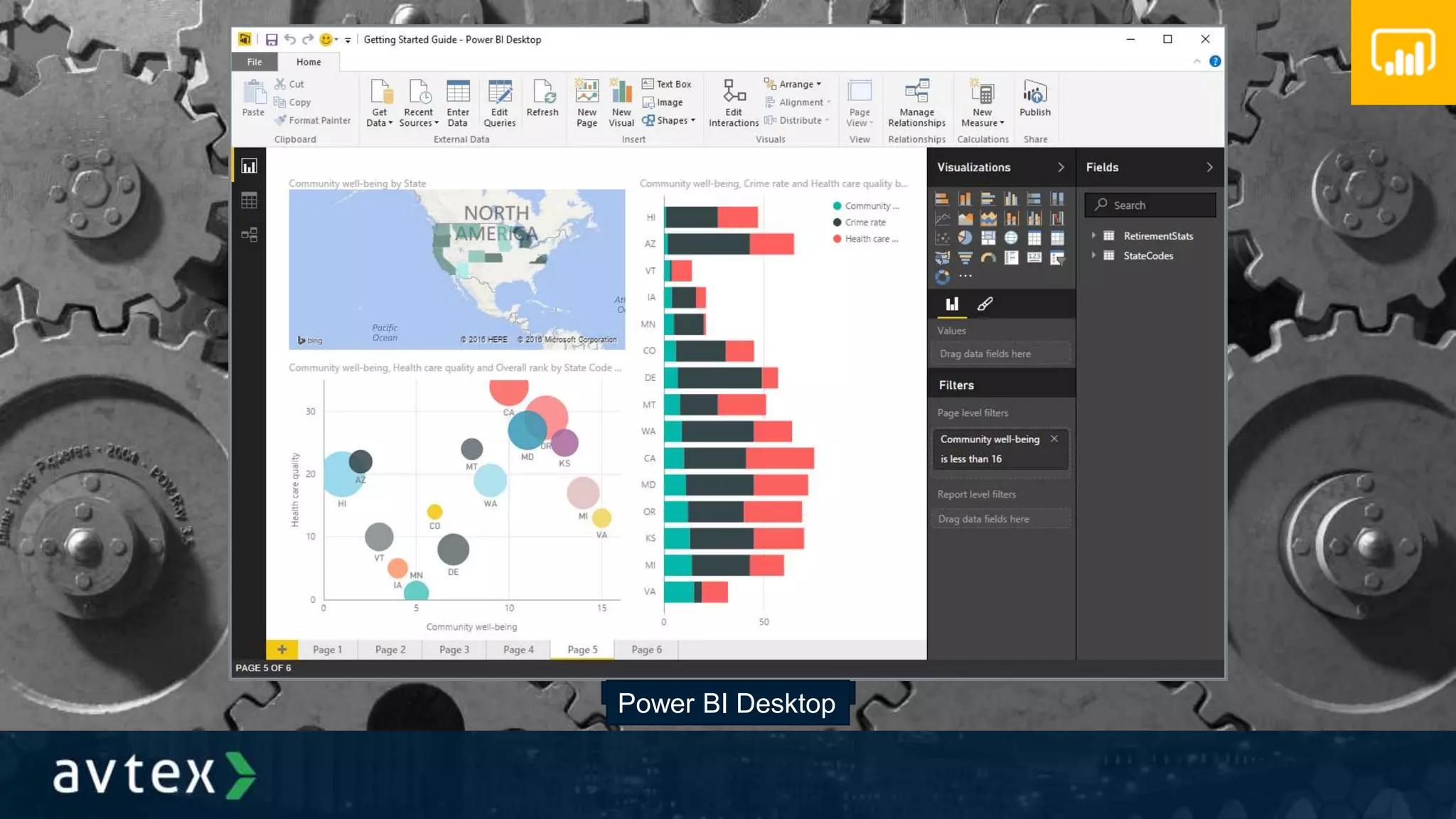Select the Card (123) visualization
The image size is (1456, 819).
(x=1034, y=257)
